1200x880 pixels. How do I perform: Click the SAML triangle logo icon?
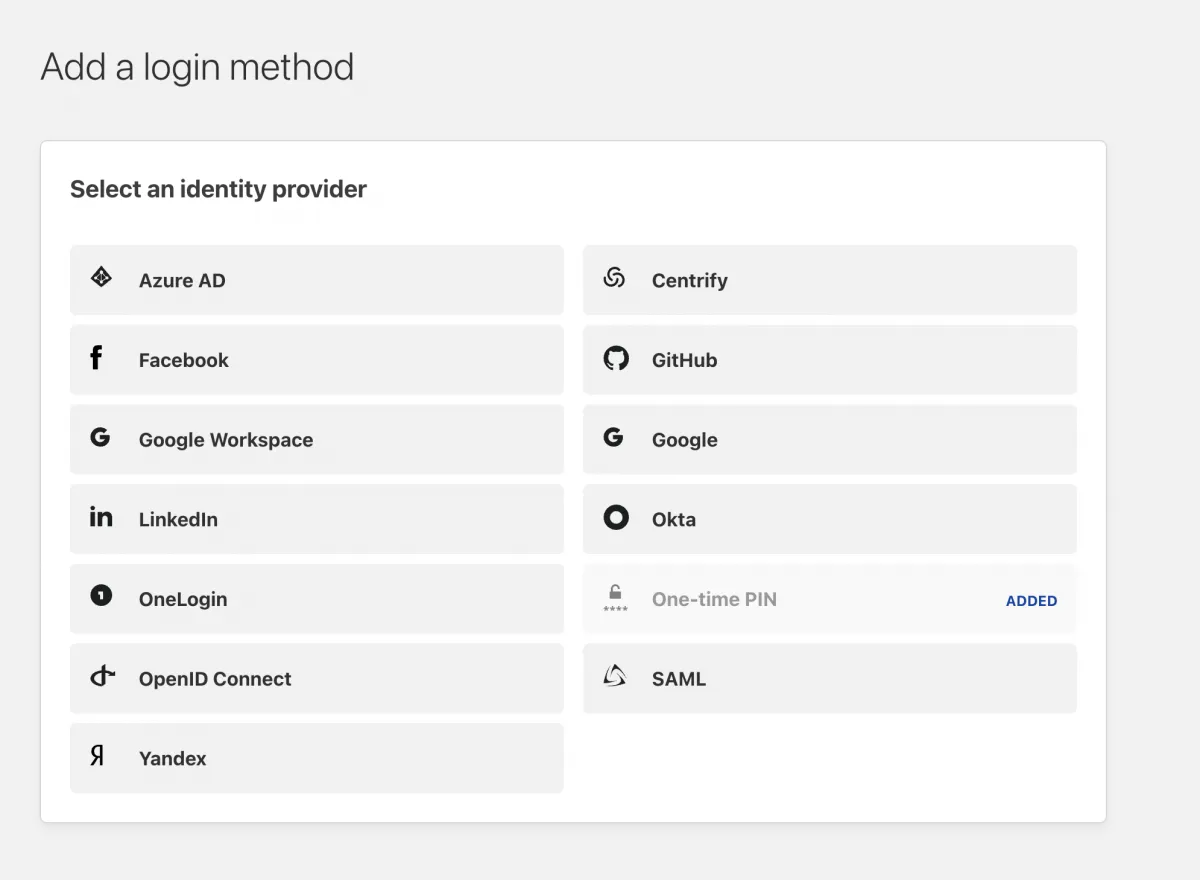615,677
